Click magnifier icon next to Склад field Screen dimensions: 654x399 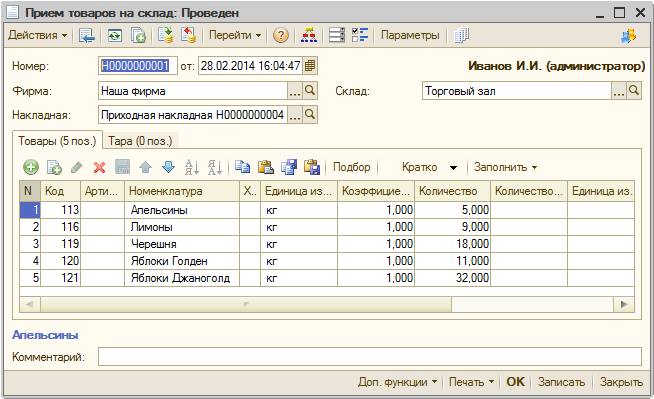tap(634, 90)
